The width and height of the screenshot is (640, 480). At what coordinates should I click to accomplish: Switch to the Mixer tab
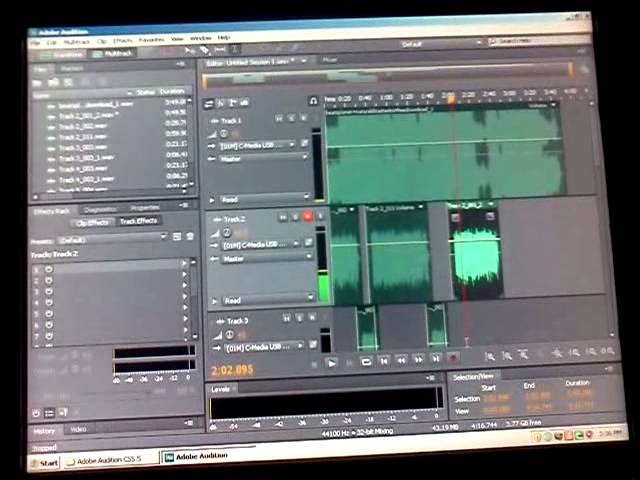click(329, 60)
